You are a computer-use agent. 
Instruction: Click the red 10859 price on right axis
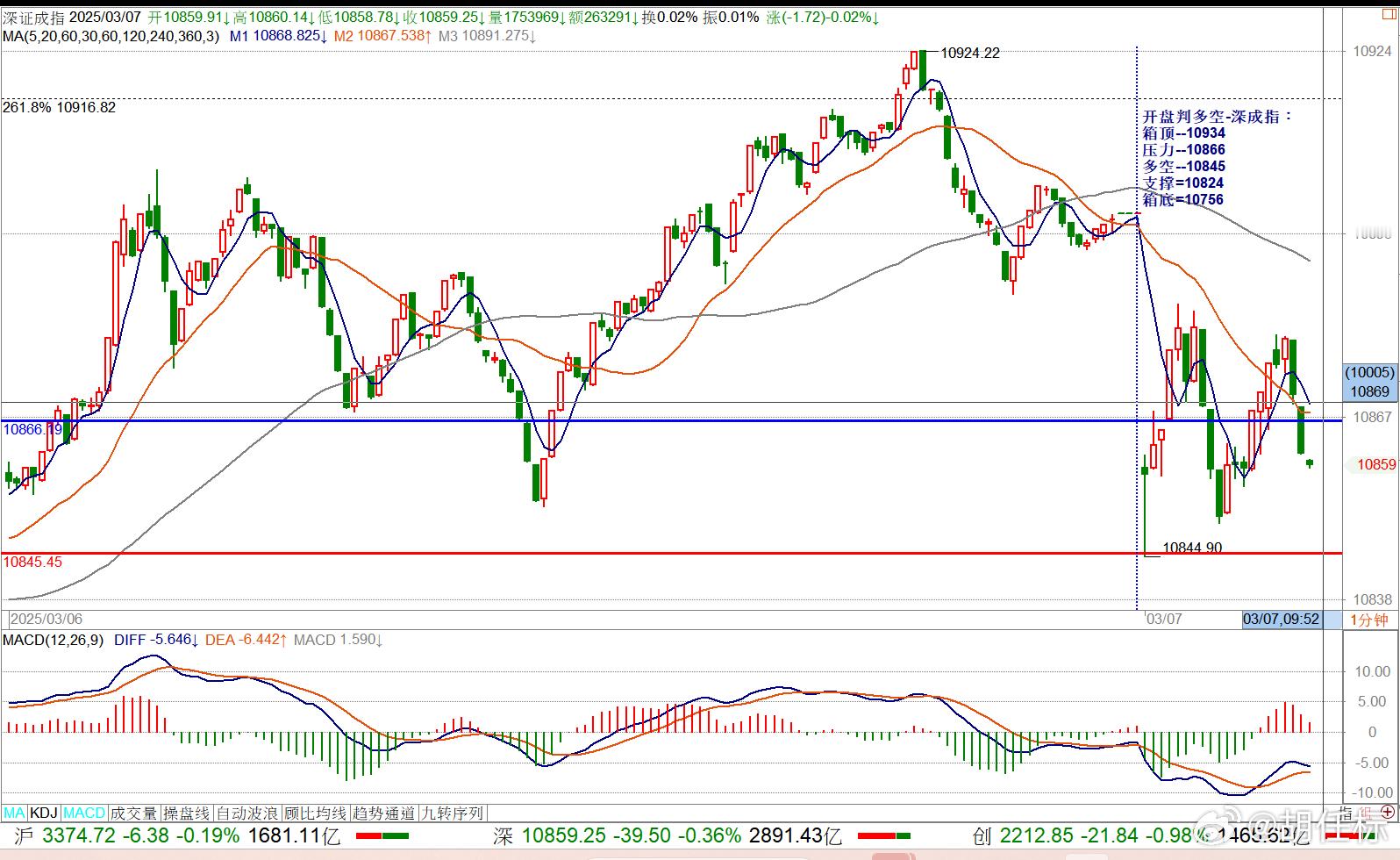[x=1375, y=464]
